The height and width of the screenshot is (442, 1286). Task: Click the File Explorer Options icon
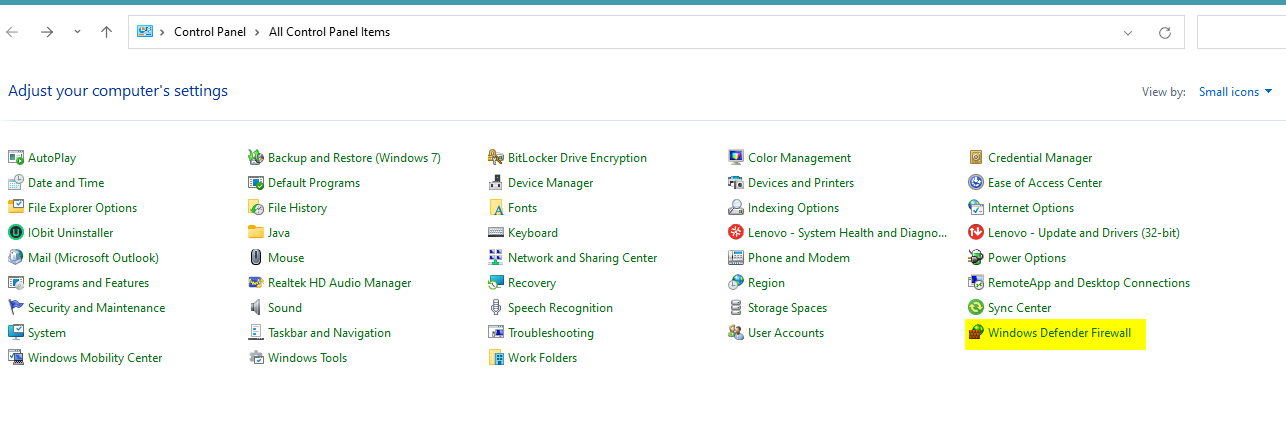pos(16,207)
